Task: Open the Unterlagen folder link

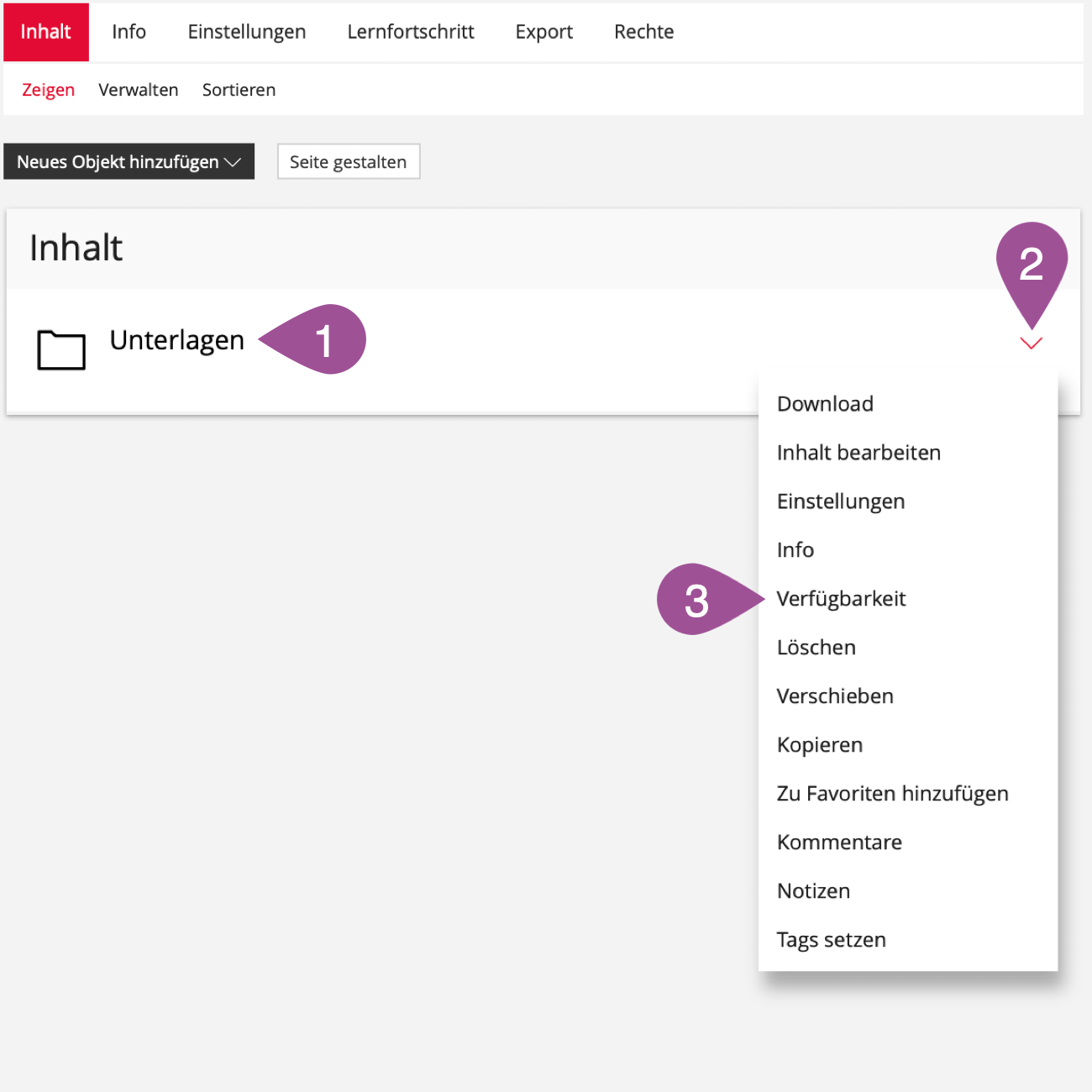Action: click(x=176, y=340)
